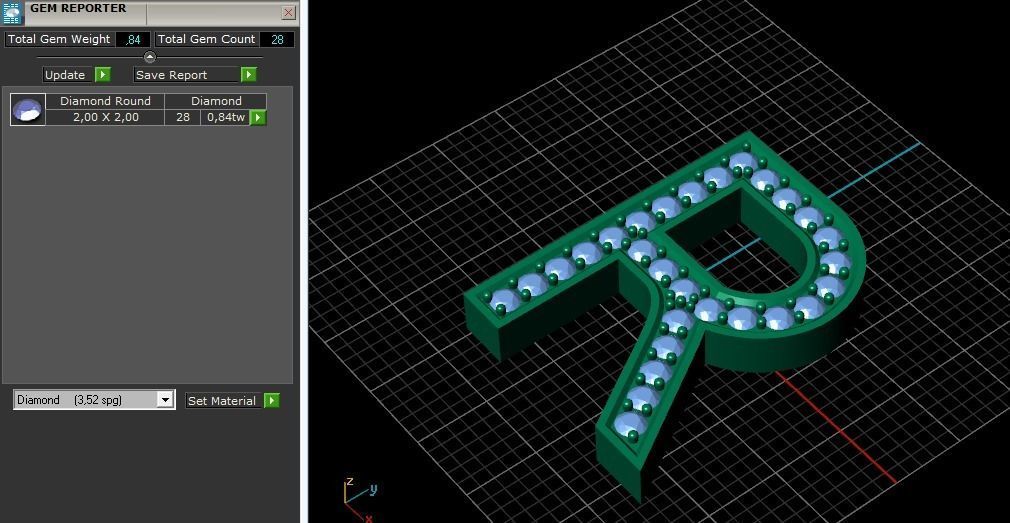Click the XYZ axis indicator in viewport

[x=360, y=499]
